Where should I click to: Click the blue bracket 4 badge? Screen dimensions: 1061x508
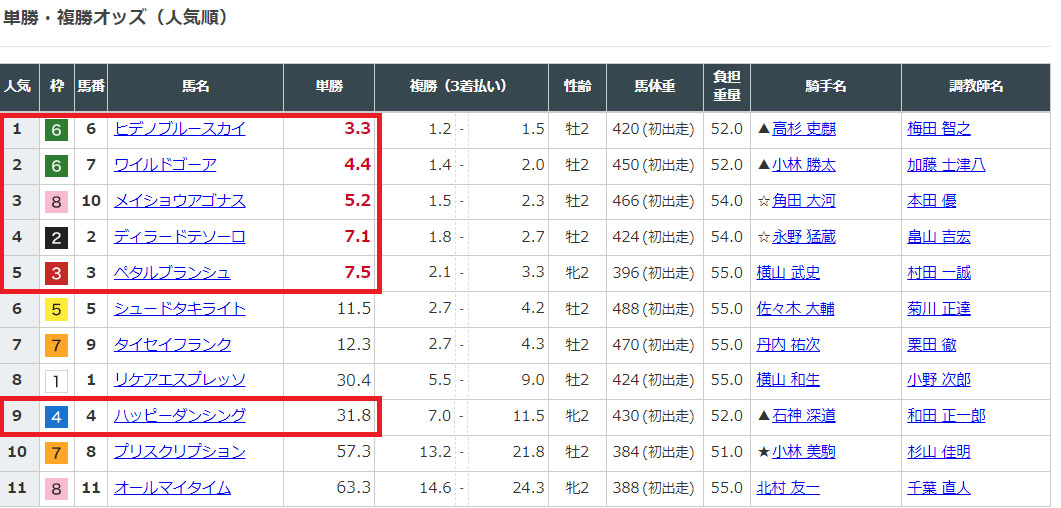57,416
